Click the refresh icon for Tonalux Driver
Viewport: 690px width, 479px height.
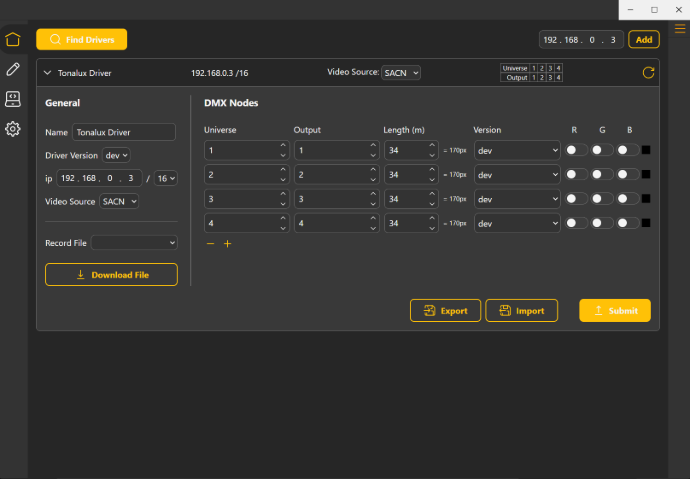click(648, 73)
